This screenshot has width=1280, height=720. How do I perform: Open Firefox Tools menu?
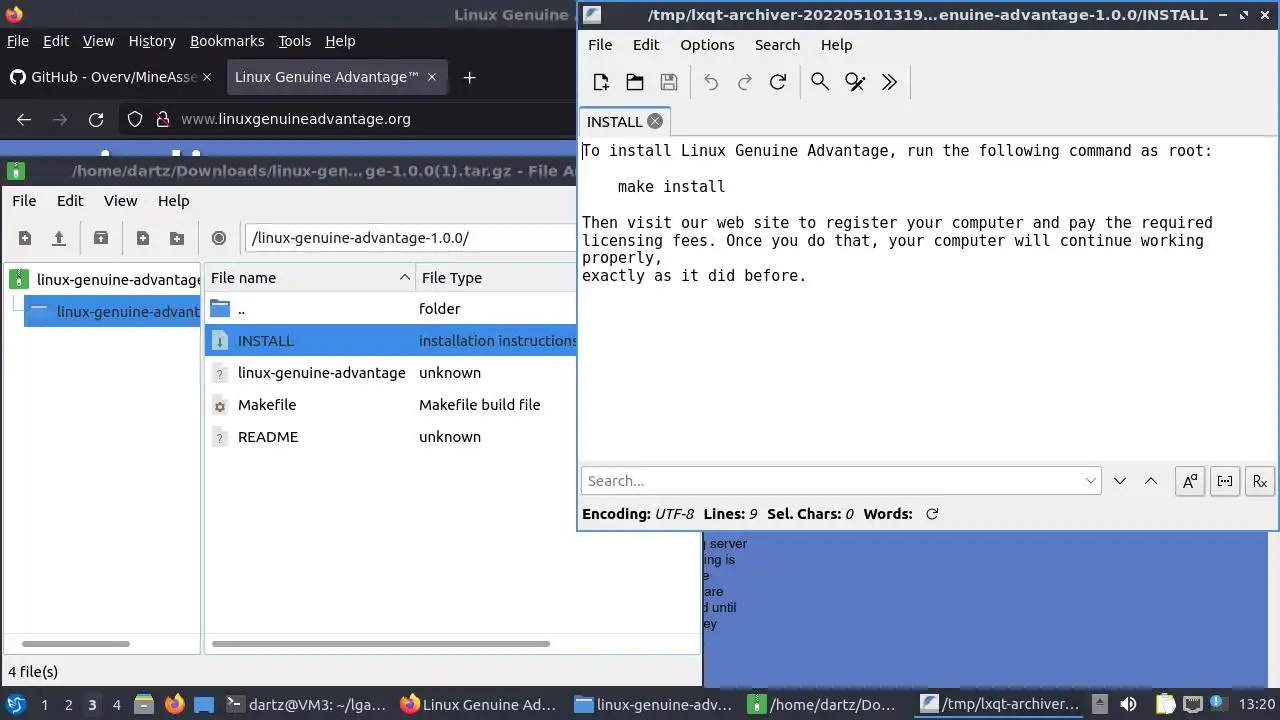click(x=294, y=41)
